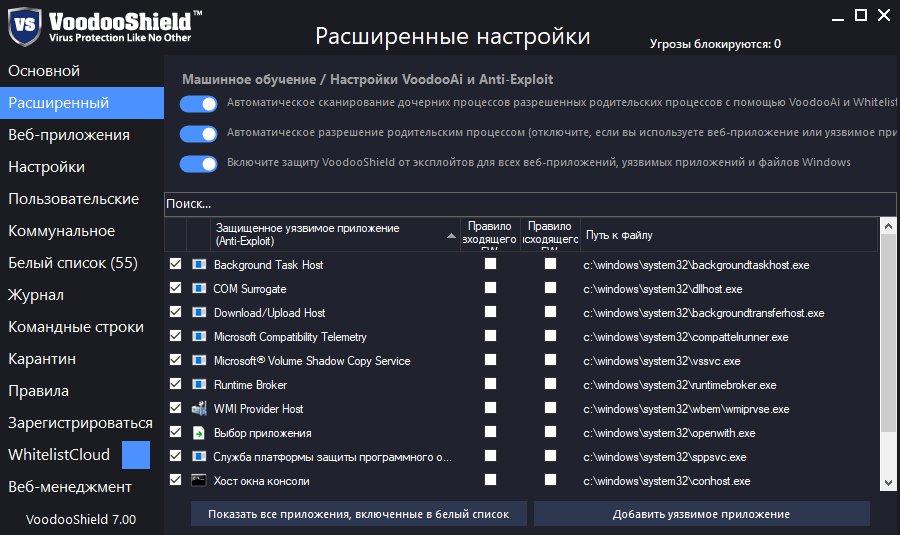Screen dimensions: 900x535
Task: Open Пользовательские section
Action: coord(82,199)
